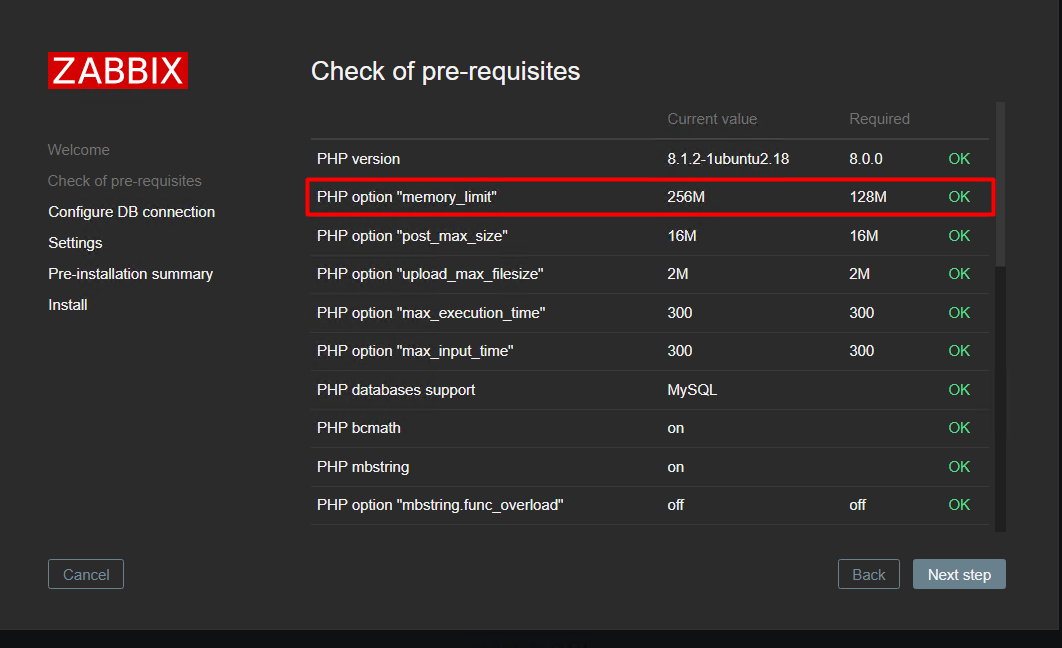Viewport: 1062px width, 648px height.
Task: Click the Back button
Action: point(868,574)
